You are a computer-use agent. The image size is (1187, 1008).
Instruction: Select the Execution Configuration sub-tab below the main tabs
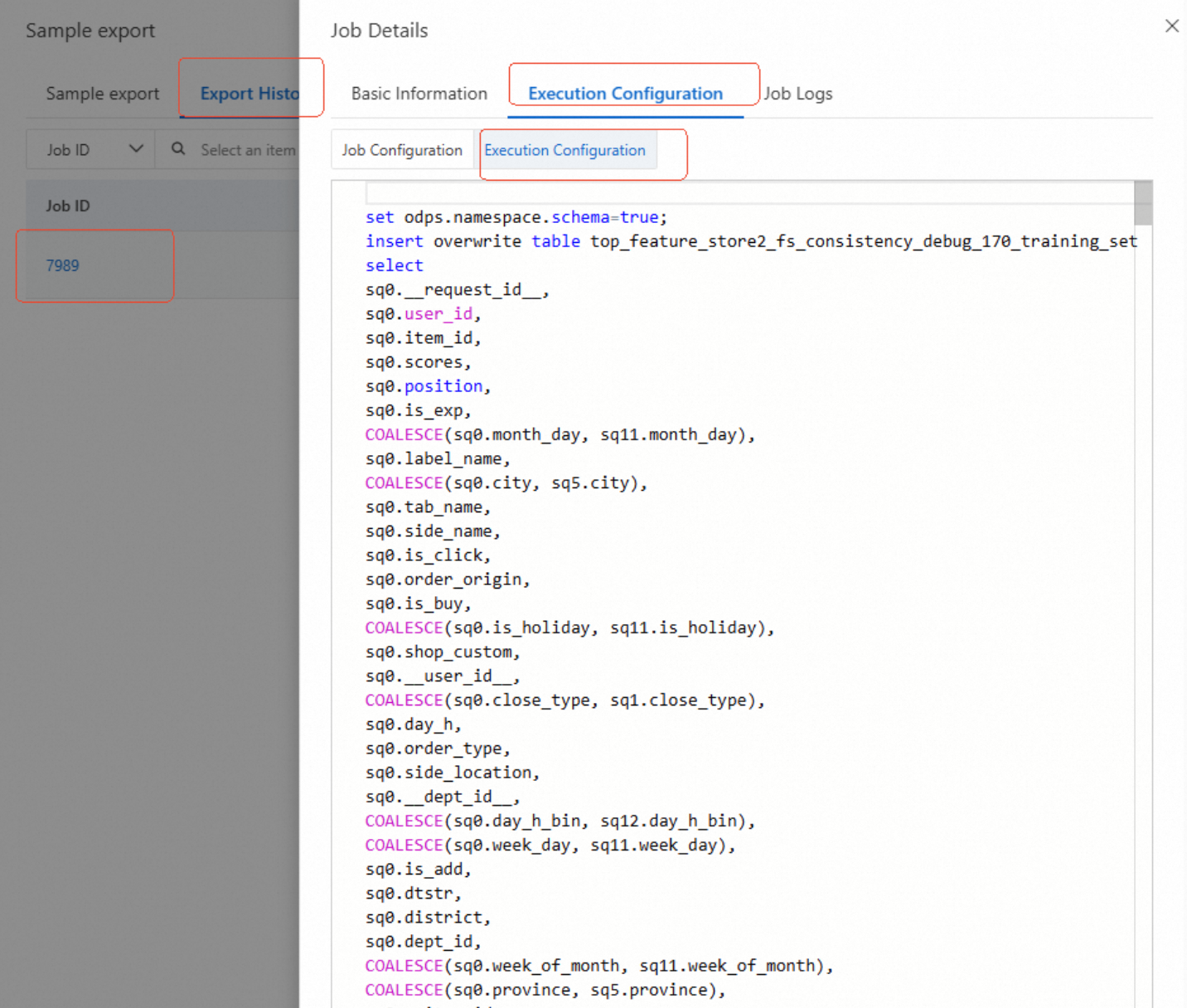[x=564, y=150]
